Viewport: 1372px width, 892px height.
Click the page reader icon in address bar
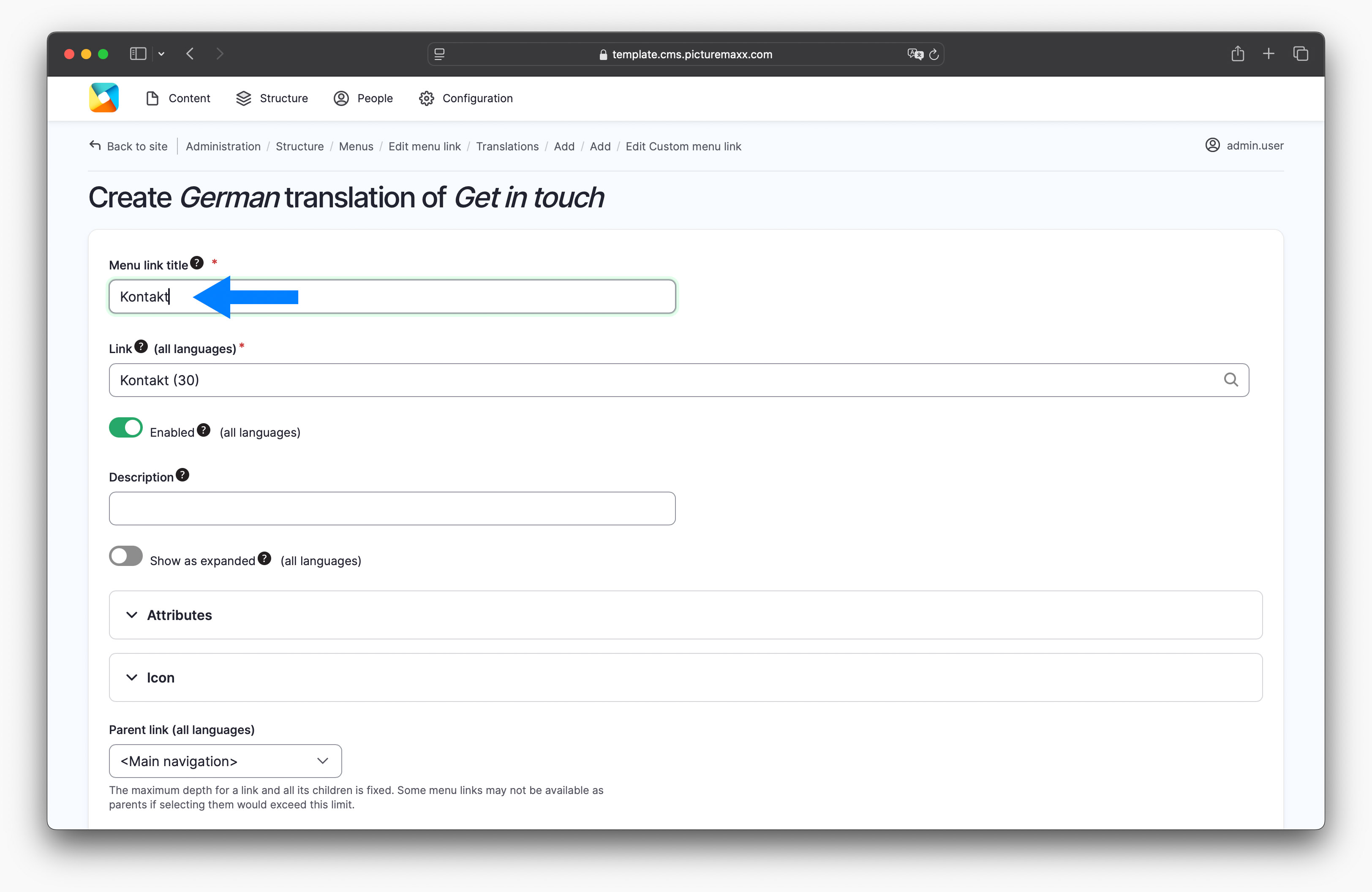click(439, 54)
